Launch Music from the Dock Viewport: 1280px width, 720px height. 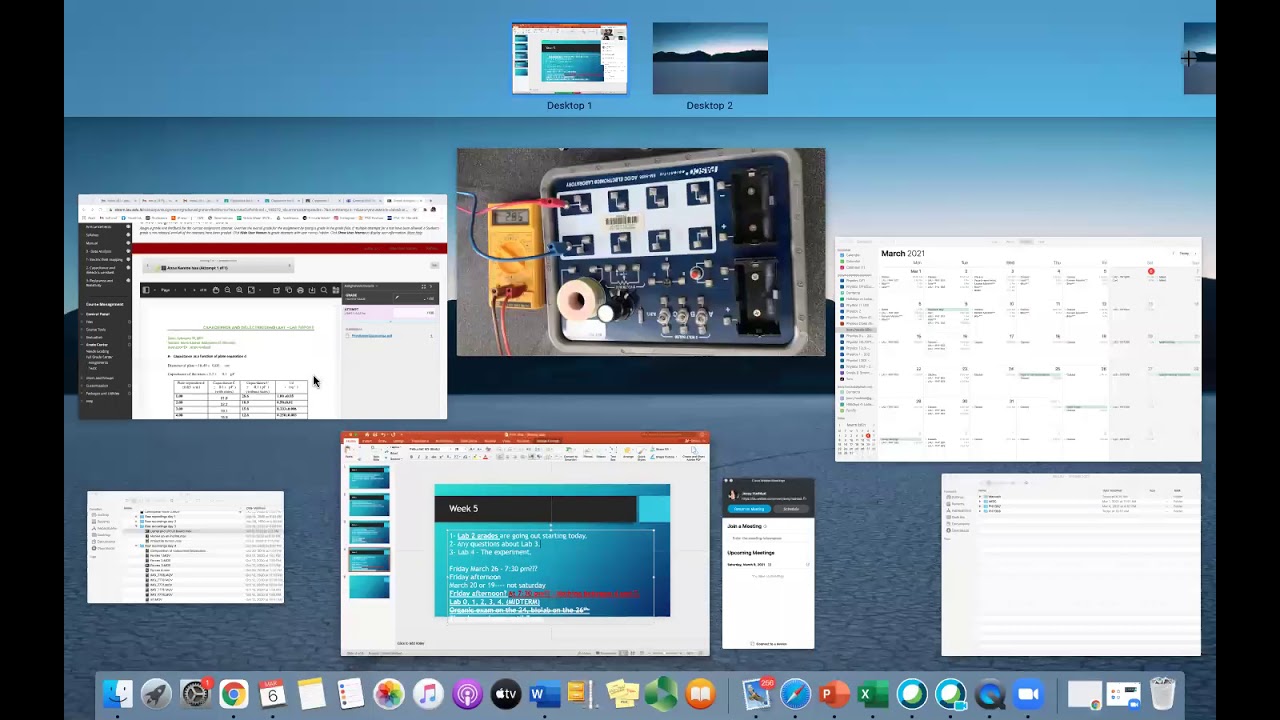428,694
